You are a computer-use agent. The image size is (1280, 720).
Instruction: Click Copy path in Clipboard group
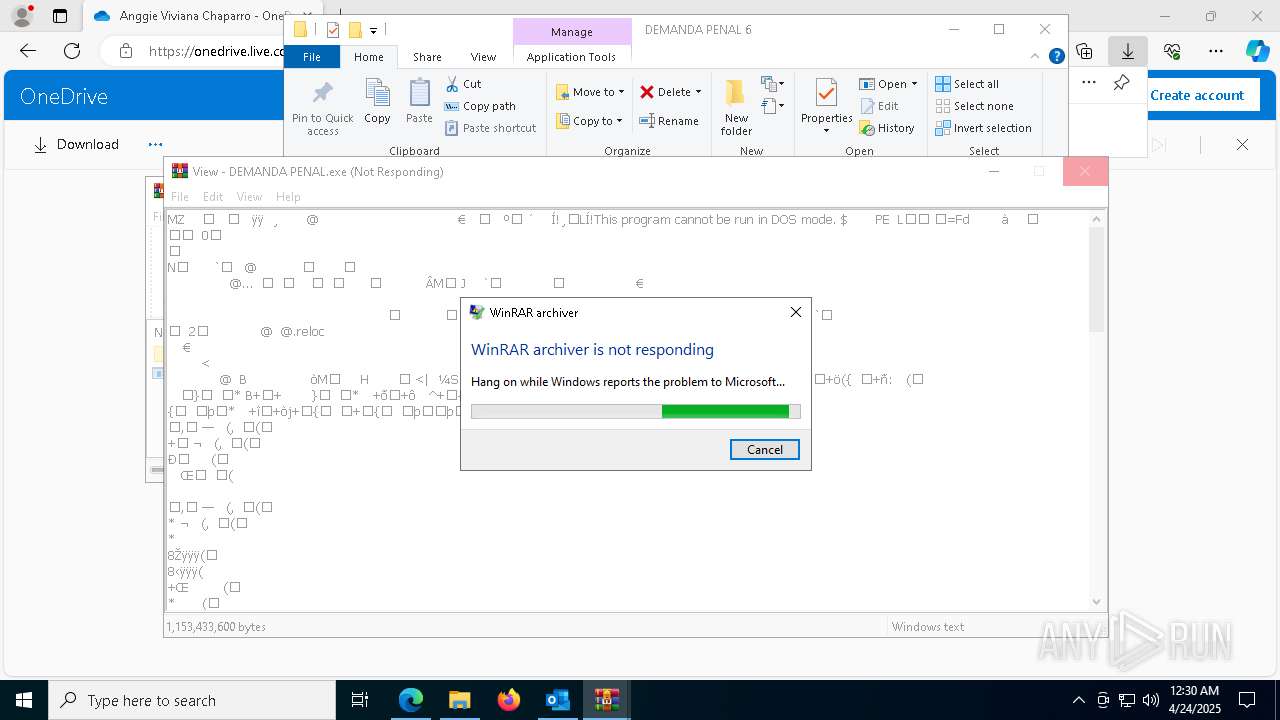point(480,106)
